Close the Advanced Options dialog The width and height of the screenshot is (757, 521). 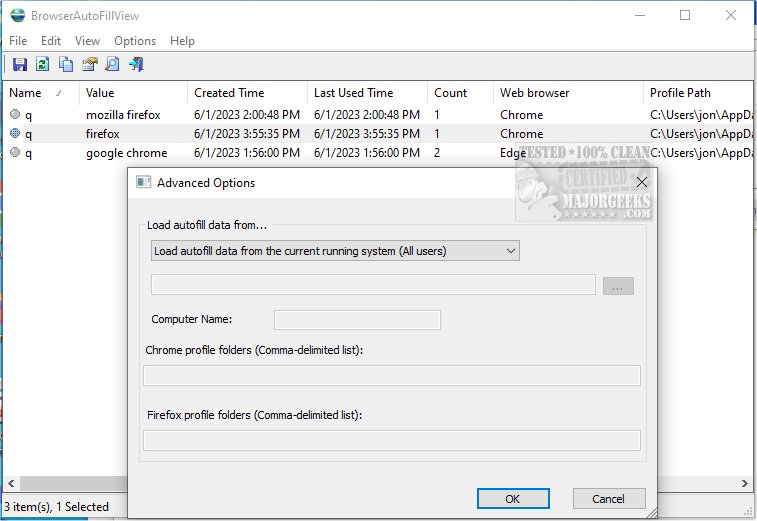pos(642,182)
